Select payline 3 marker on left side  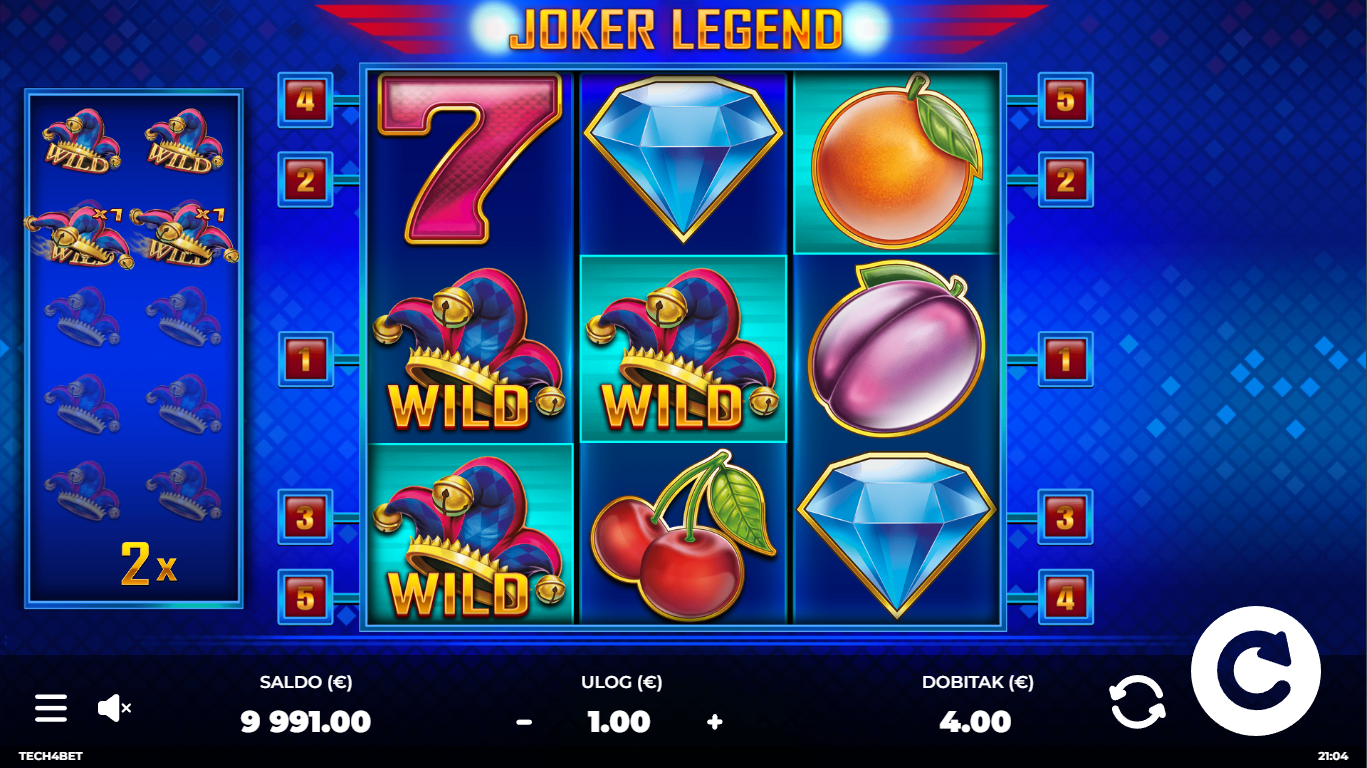click(306, 517)
